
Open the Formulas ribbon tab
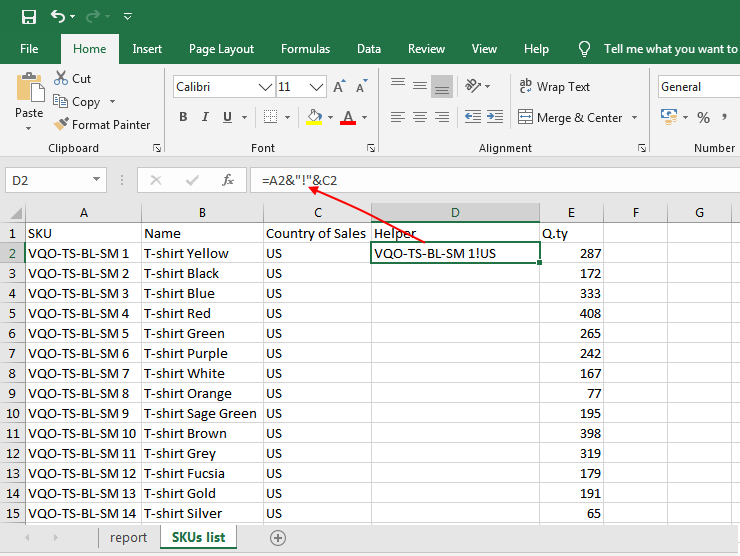tap(305, 49)
